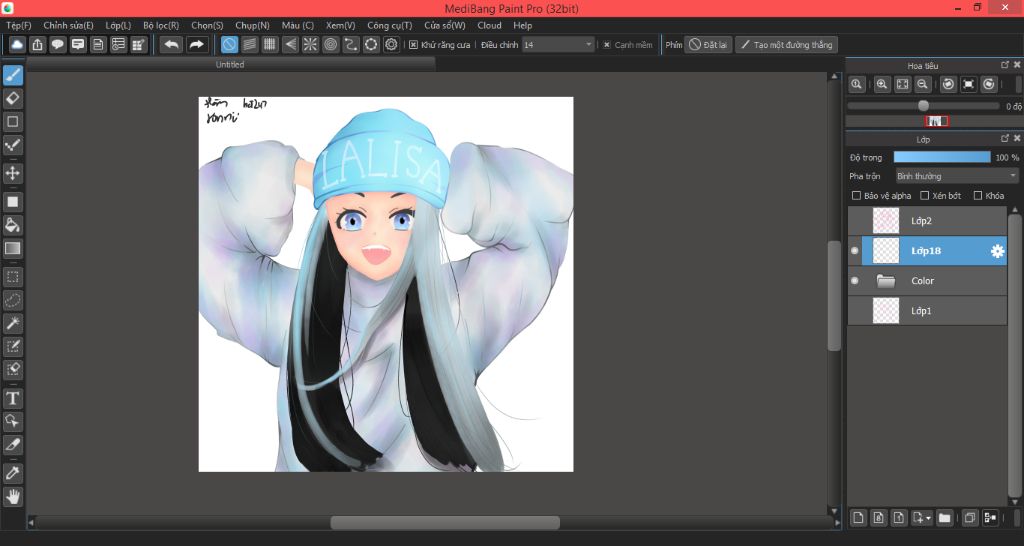1024x546 pixels.
Task: Open Bộ lọc(R) menu
Action: 161,25
